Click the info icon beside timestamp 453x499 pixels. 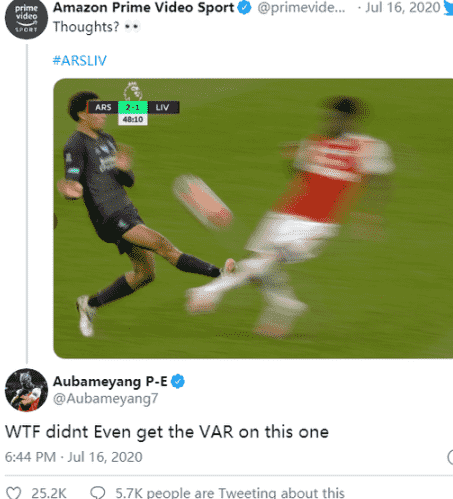click(x=450, y=457)
